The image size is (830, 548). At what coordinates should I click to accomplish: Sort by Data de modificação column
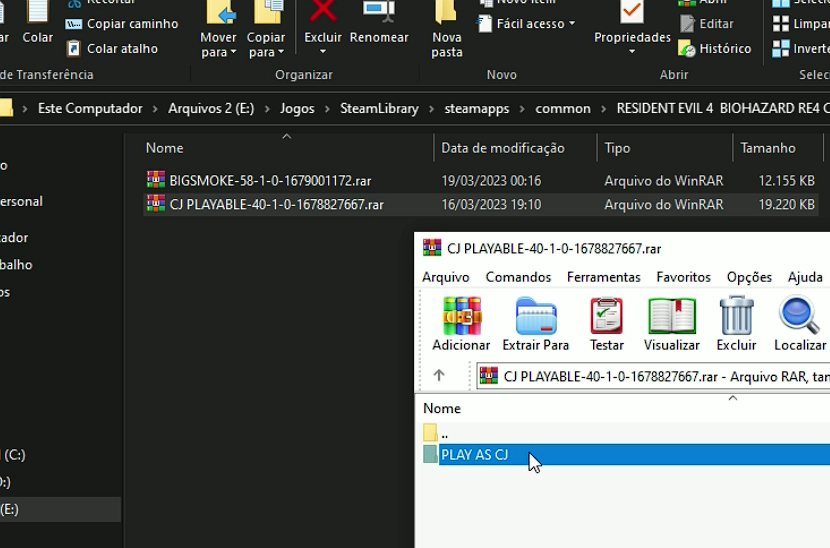click(x=503, y=148)
